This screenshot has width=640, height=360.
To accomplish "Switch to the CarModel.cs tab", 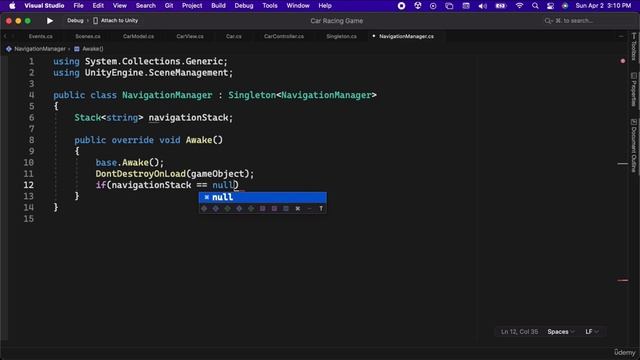I will tap(138, 36).
